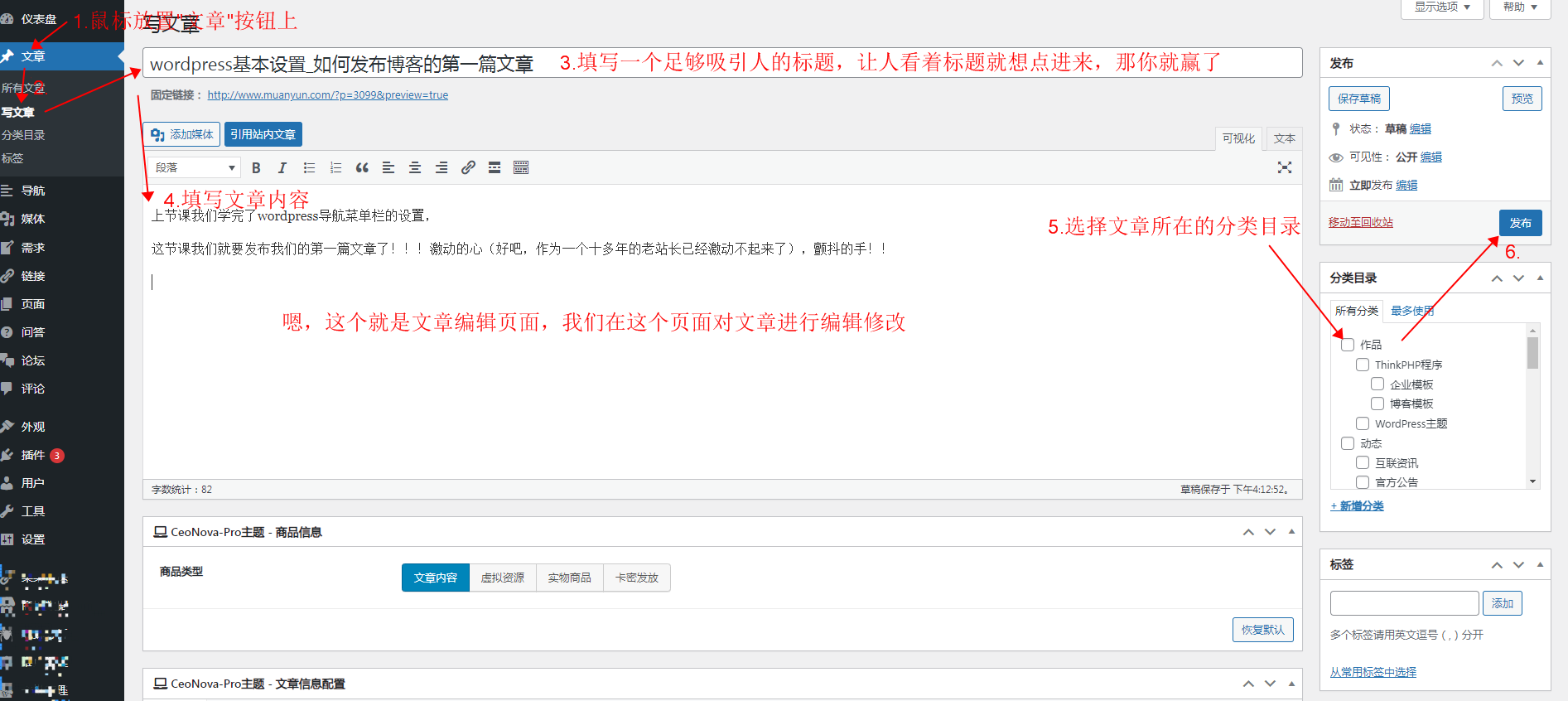Screen dimensions: 1568x701
Task: Collapse the 分类目录 panel with its triangle toggle
Action: point(1540,278)
